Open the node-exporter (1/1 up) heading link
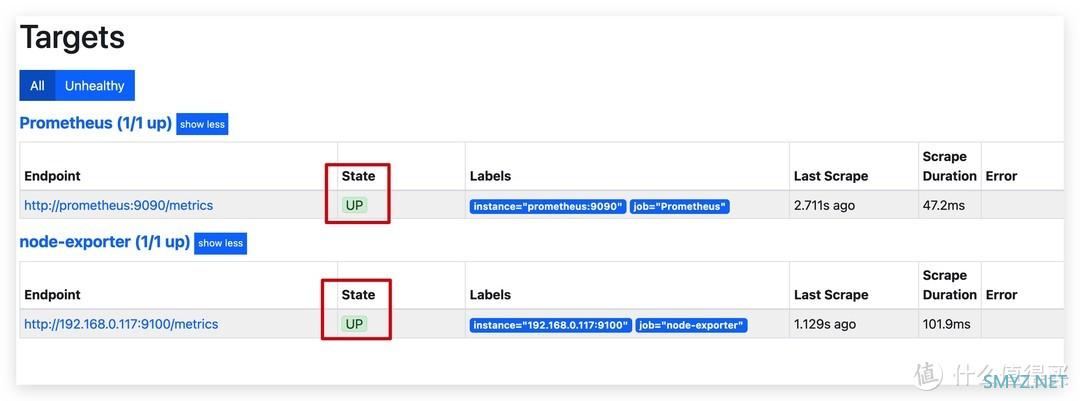This screenshot has width=1080, height=401. click(x=105, y=242)
